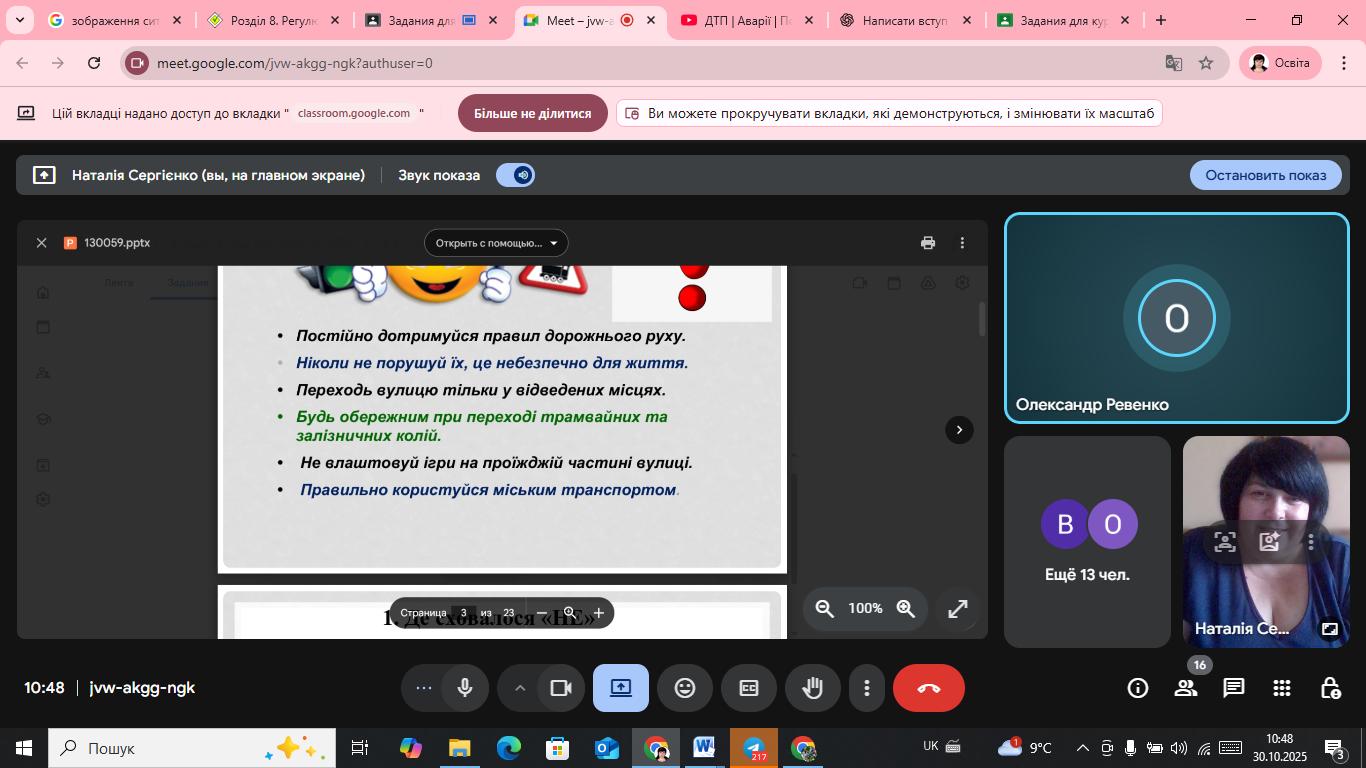Open the in-call chat panel
This screenshot has height=768, width=1366.
click(x=1234, y=688)
